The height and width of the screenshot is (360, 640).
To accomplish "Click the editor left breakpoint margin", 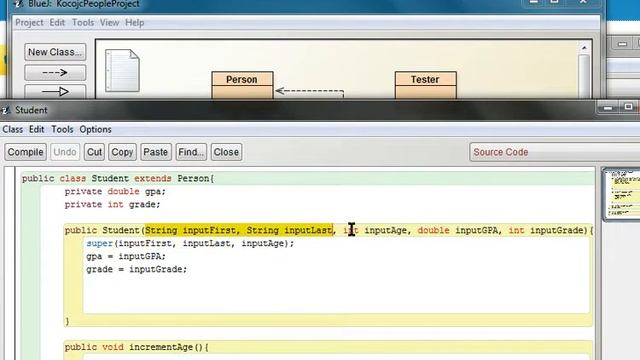I will pyautogui.click(x=10, y=263).
